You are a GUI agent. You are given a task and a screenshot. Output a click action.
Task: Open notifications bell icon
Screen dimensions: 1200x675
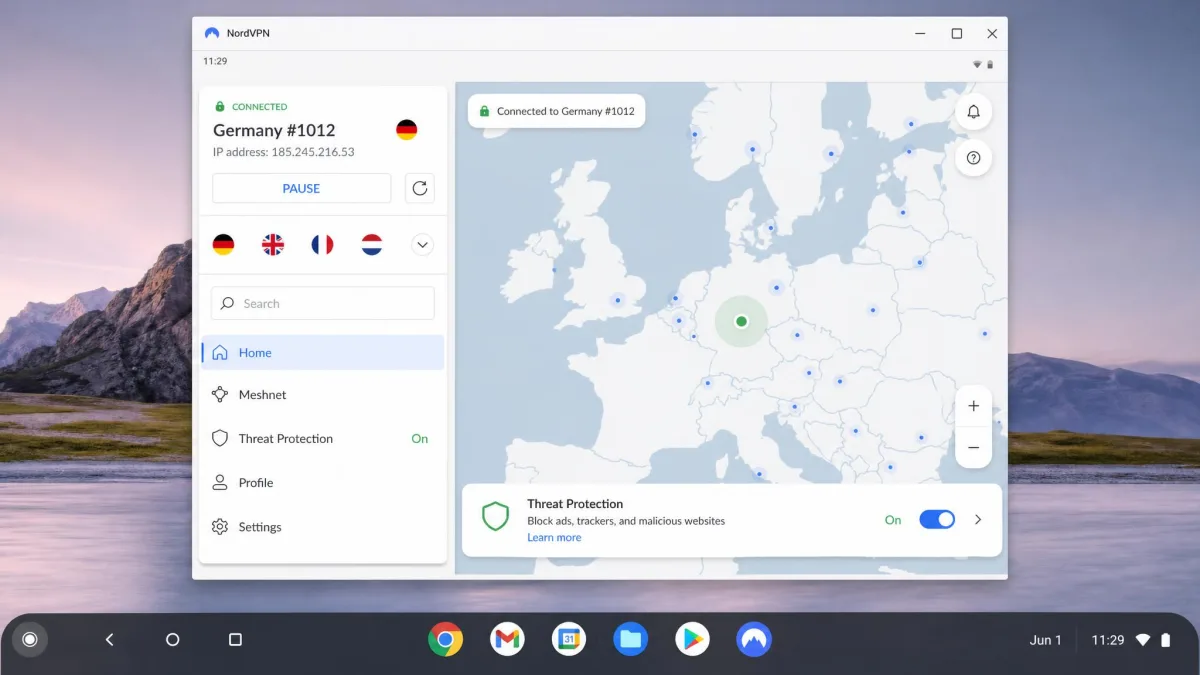974,112
